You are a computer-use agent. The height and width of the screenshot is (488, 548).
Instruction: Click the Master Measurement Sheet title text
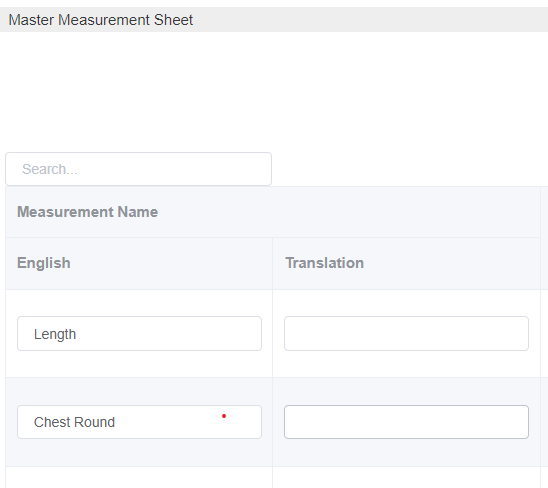(101, 20)
